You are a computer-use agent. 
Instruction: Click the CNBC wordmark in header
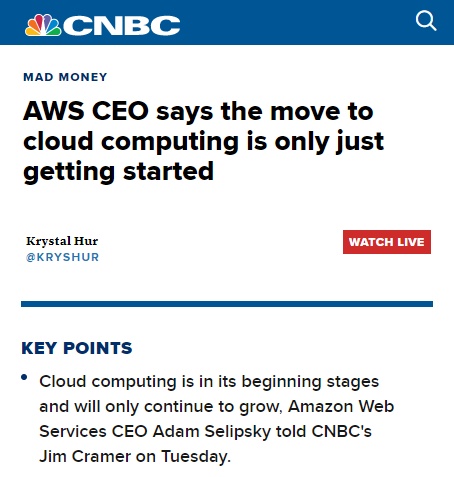click(x=122, y=26)
